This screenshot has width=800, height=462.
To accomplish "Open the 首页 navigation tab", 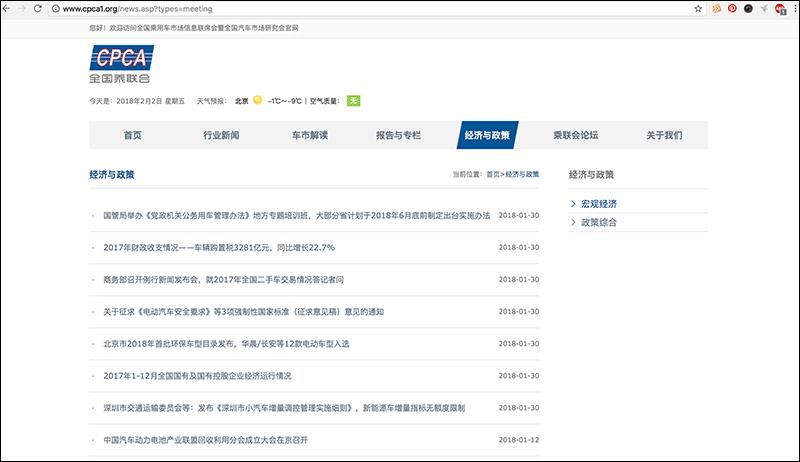I will click(x=133, y=135).
